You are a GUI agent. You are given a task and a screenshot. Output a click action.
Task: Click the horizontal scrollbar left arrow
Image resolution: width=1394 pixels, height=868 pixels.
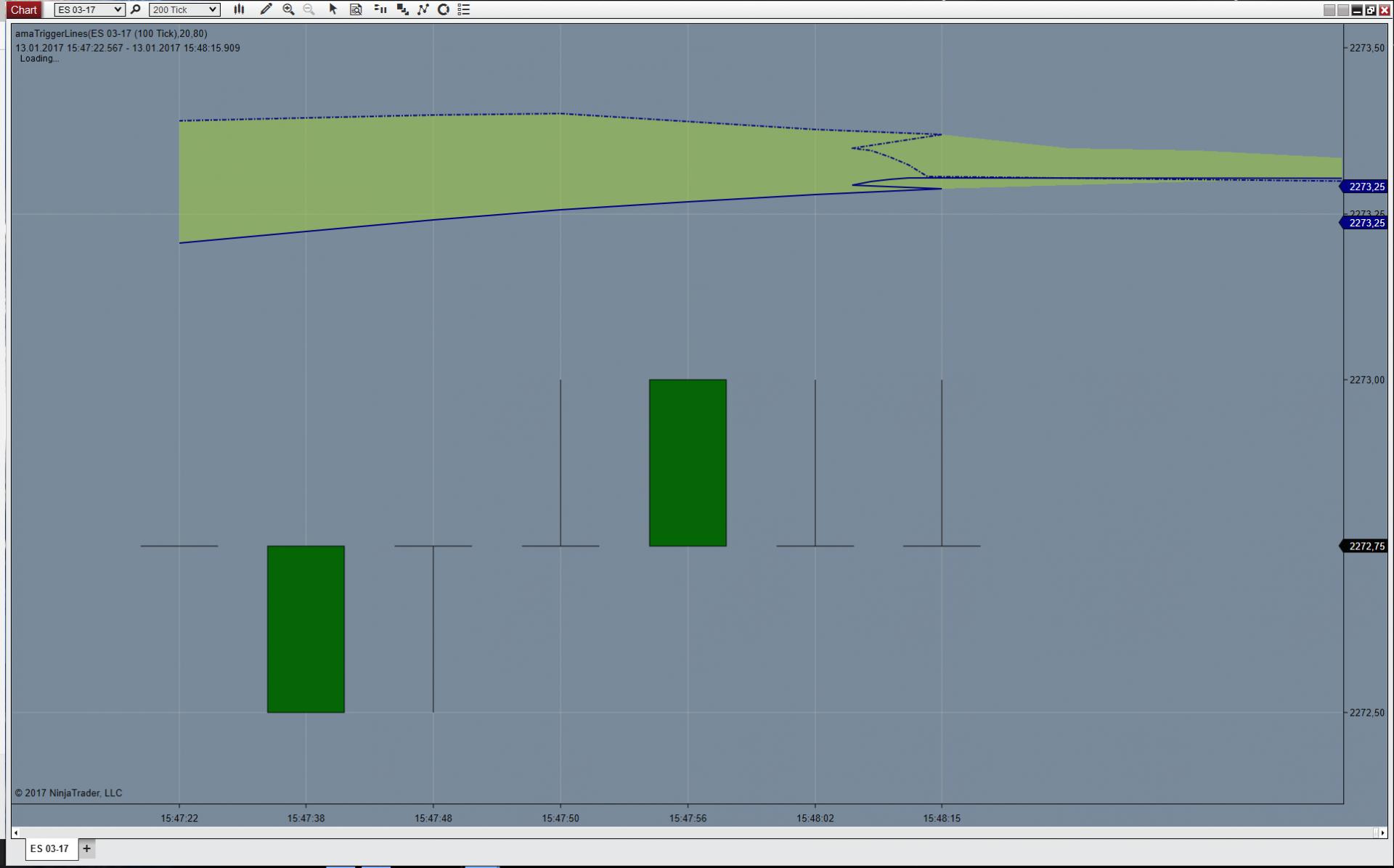coord(16,832)
